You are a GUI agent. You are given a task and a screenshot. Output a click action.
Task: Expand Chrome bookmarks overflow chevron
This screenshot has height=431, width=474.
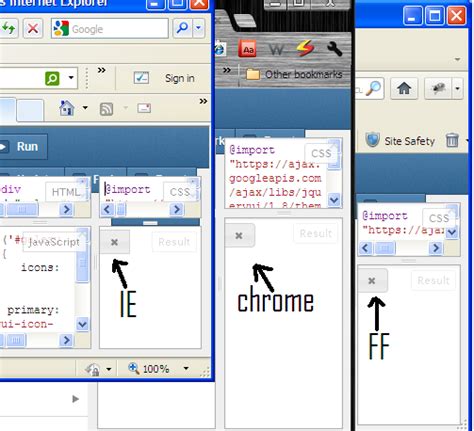(227, 70)
